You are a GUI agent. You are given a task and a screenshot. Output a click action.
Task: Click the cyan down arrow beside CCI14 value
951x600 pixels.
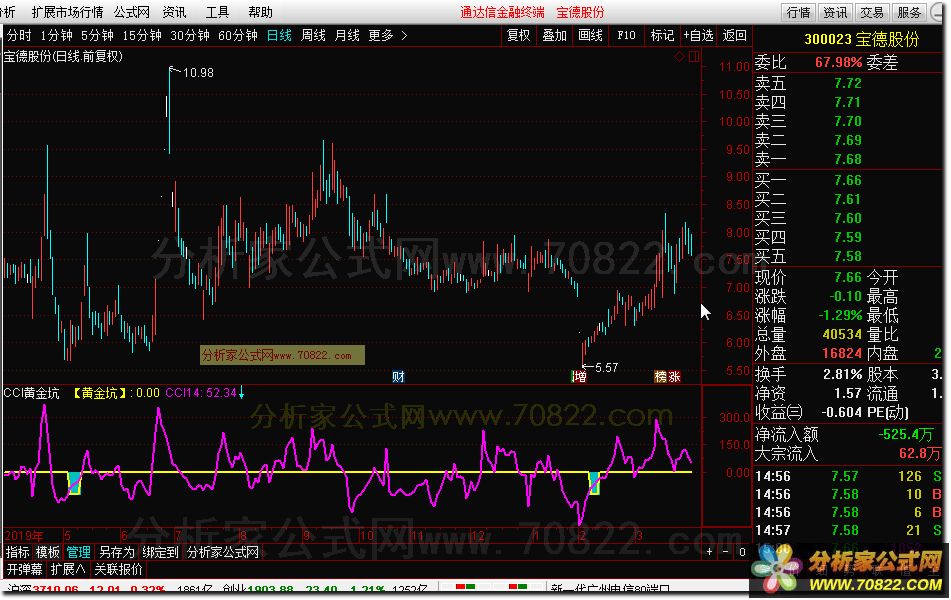(241, 392)
